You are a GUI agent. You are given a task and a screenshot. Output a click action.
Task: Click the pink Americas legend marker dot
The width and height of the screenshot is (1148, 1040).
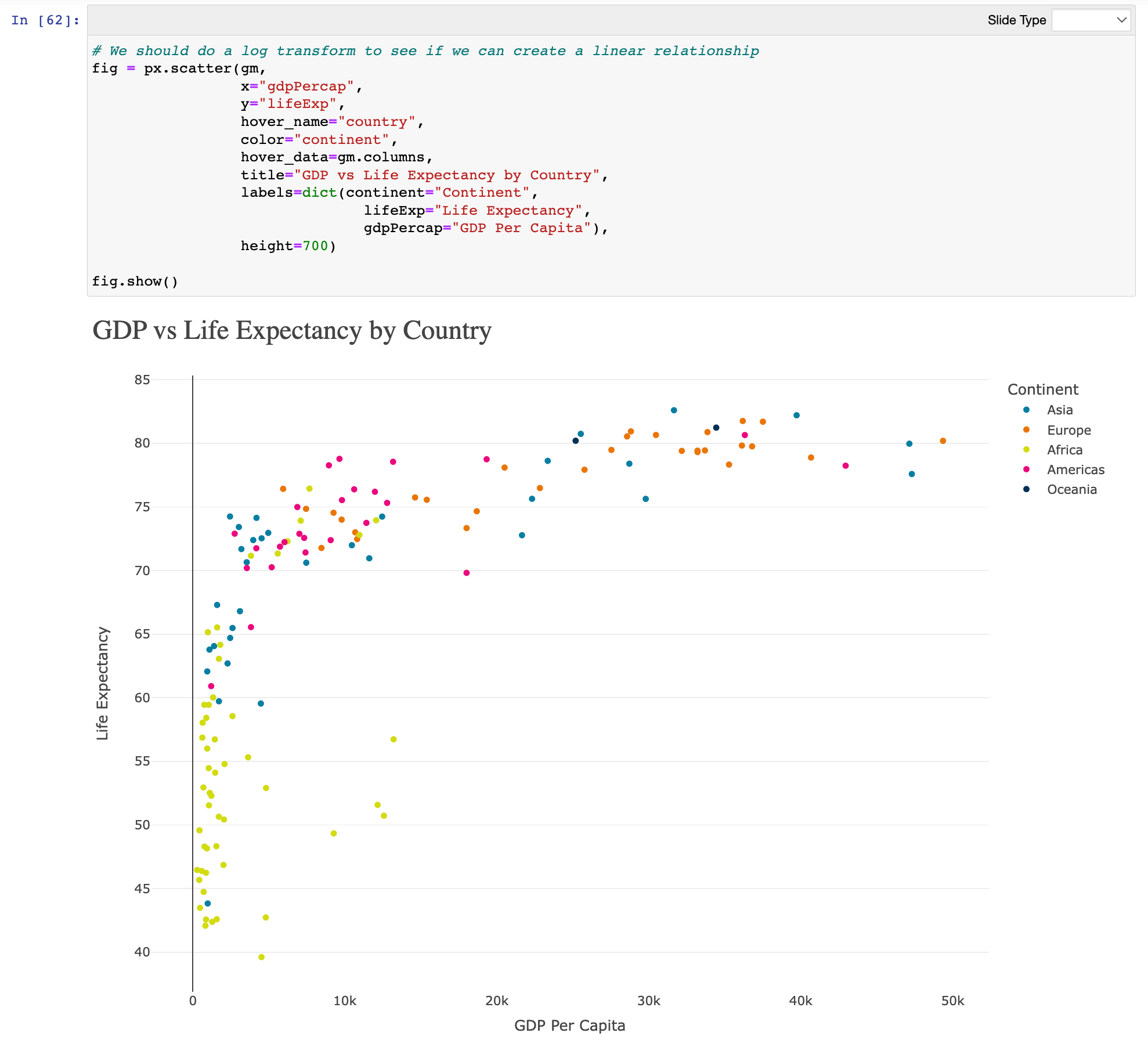[1026, 470]
